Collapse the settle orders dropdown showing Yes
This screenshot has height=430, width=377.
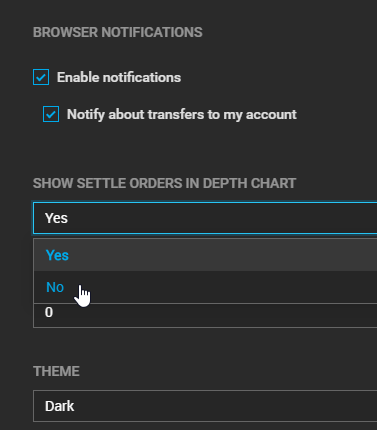205,218
